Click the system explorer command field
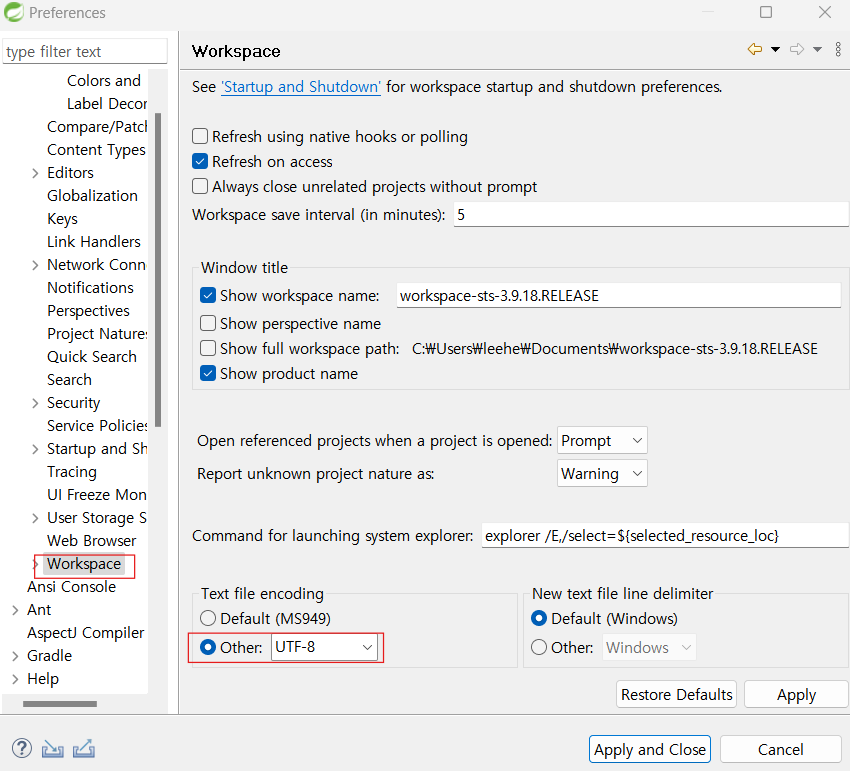Screen dimensions: 850x771 coord(665,536)
